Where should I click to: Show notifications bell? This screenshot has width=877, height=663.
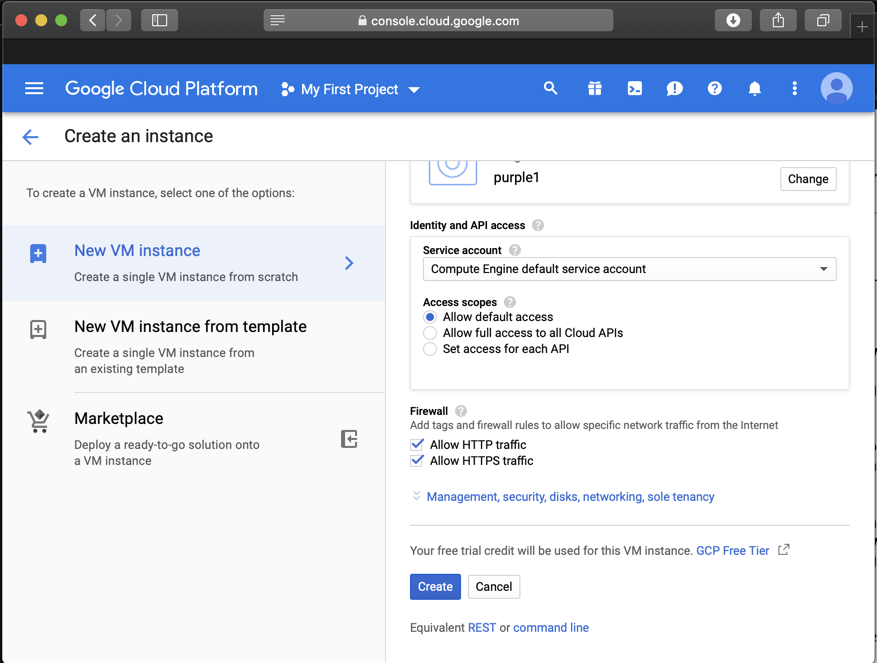754,89
